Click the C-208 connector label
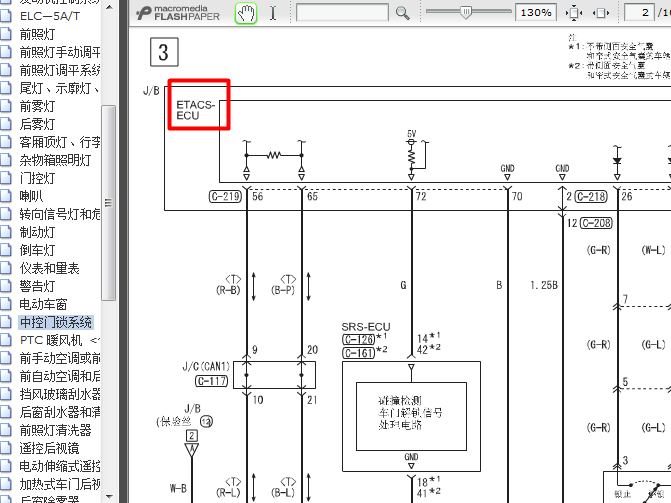 [596, 223]
